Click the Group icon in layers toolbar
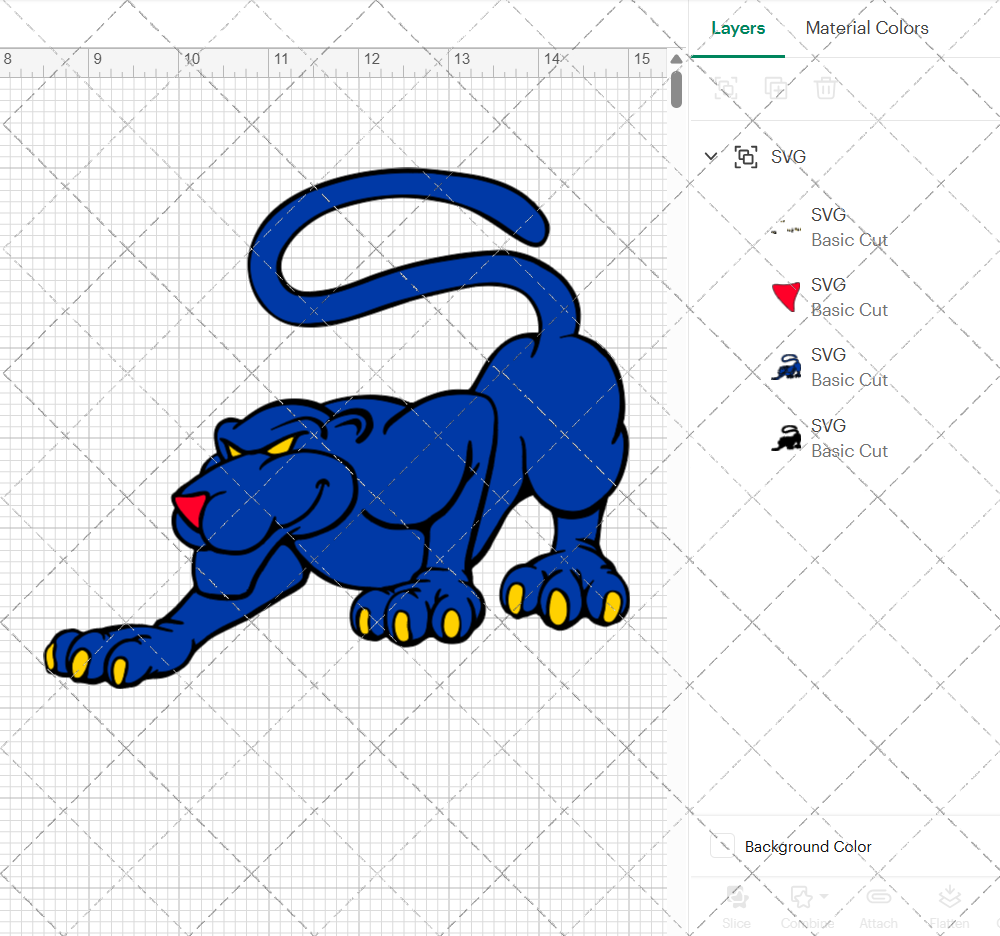 tap(726, 88)
